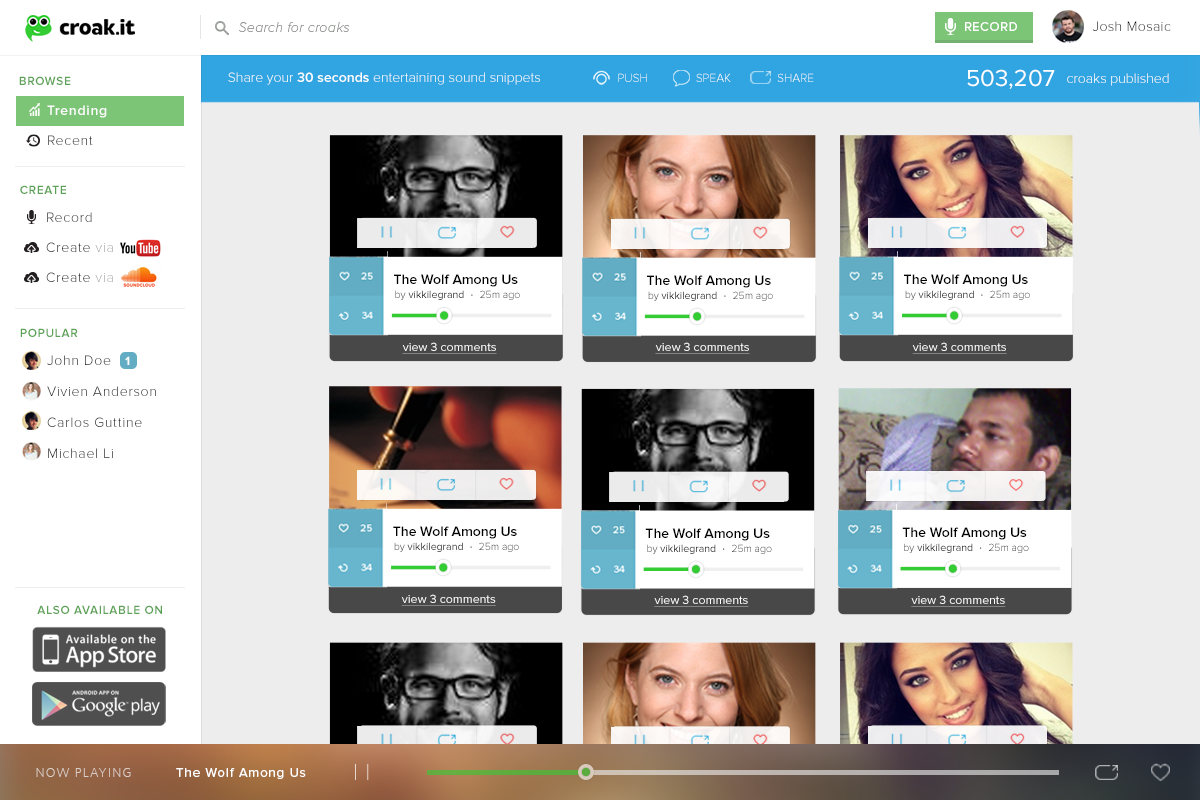Viewport: 1200px width, 800px height.
Task: Open the title of the man-on-sofa card
Action: 965,533
